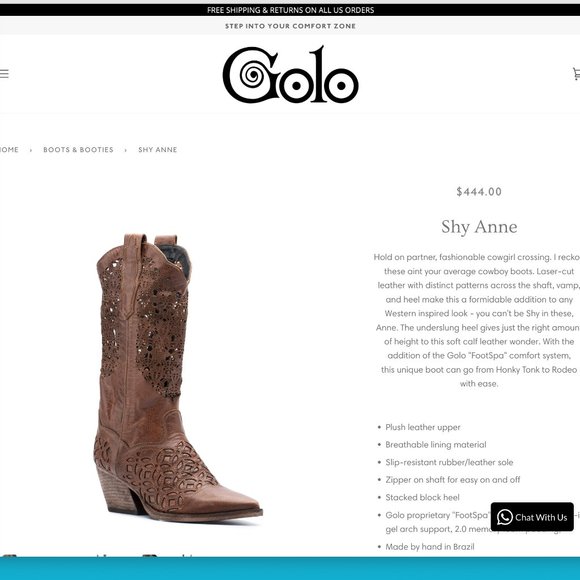Image resolution: width=580 pixels, height=580 pixels.
Task: Click the breadcrumb arrow after Boots & Booties
Action: [126, 150]
